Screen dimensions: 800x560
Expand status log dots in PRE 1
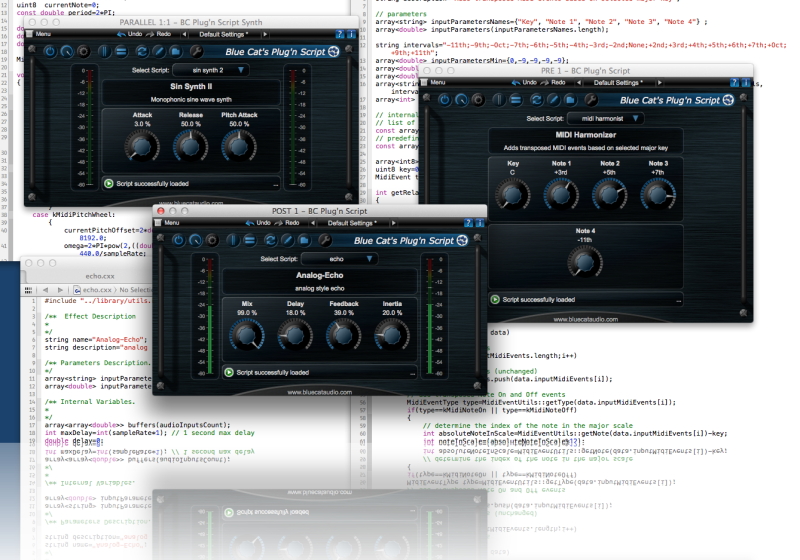coord(678,301)
